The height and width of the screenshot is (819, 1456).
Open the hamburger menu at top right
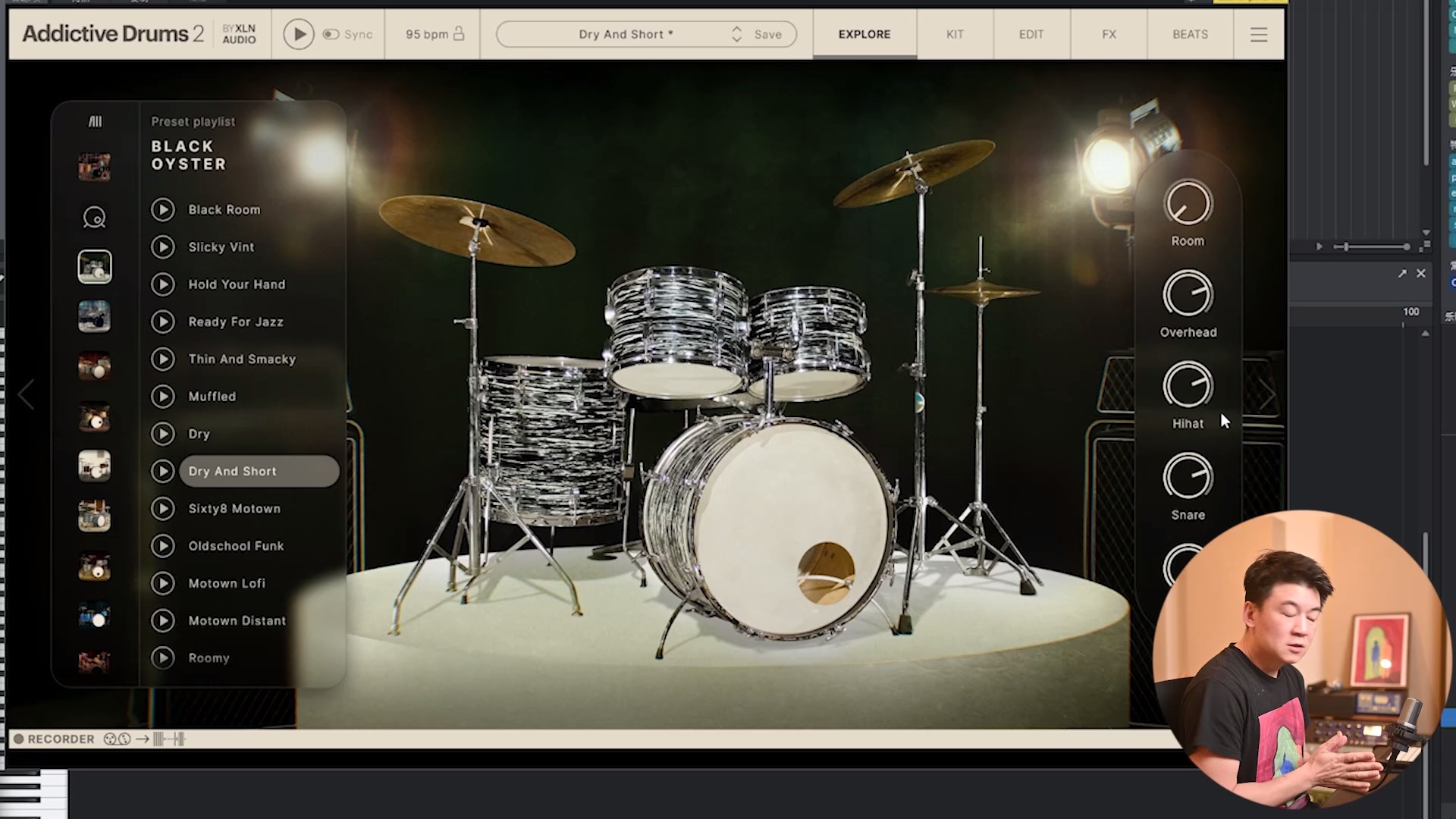click(x=1258, y=34)
